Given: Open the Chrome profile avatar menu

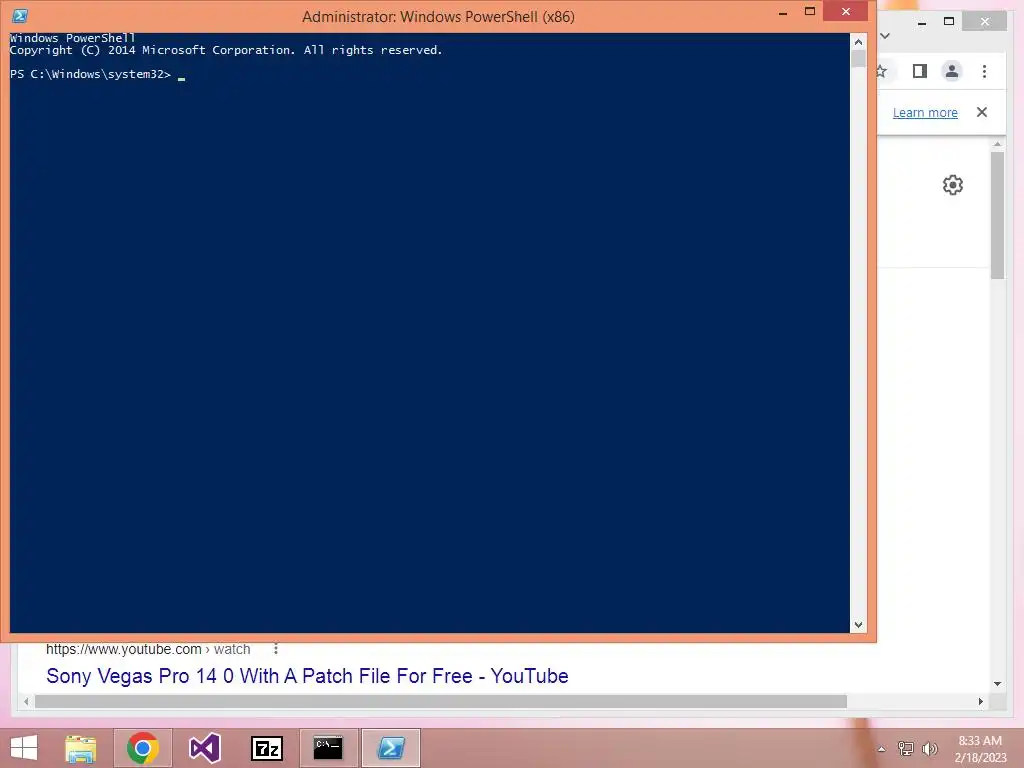Looking at the screenshot, I should coord(952,71).
